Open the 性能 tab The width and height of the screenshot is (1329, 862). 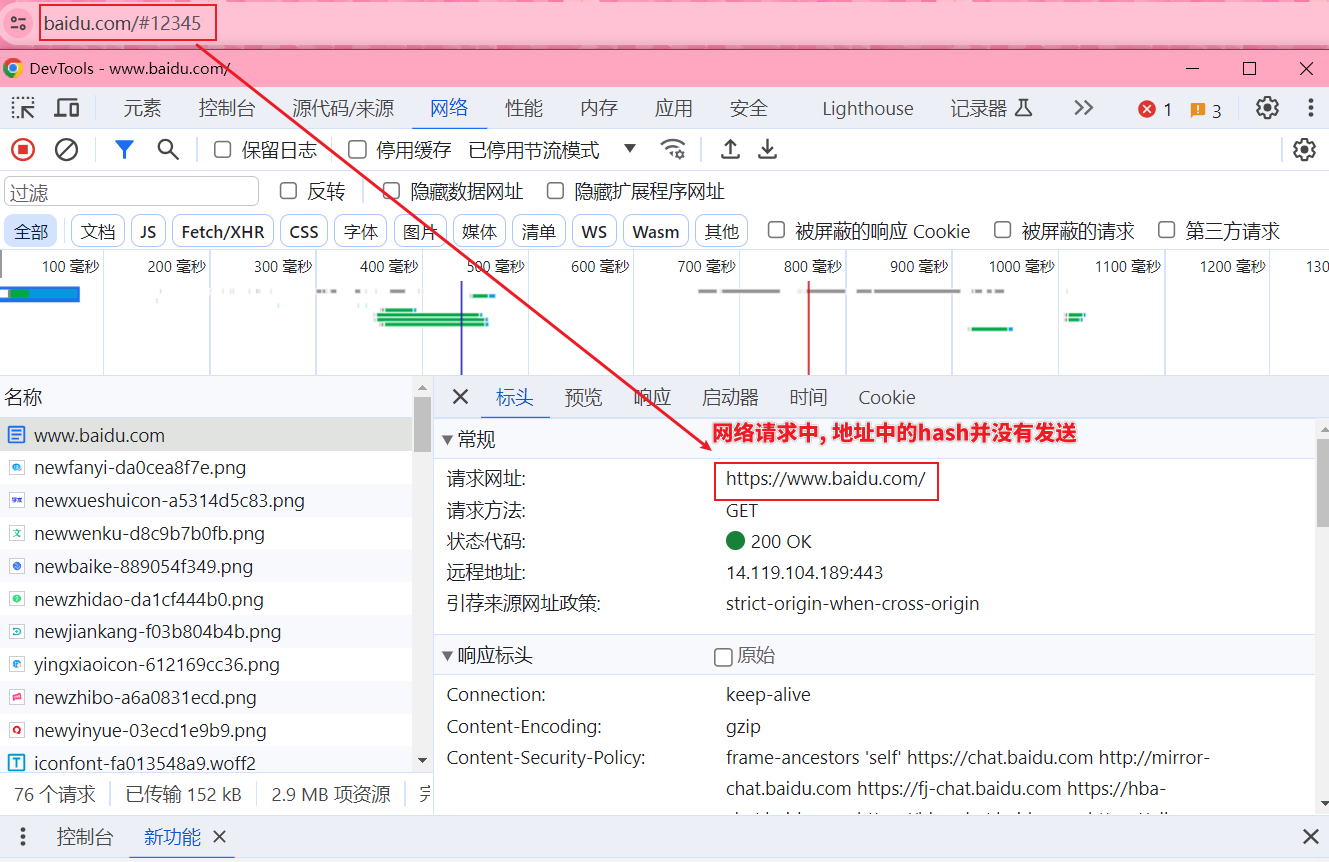(524, 108)
